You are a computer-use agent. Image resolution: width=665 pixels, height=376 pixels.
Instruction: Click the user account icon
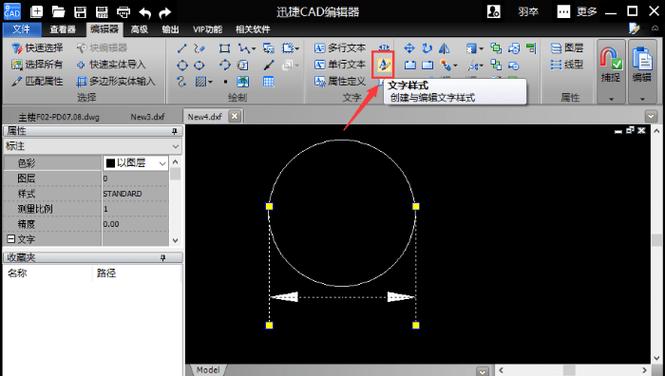(x=494, y=11)
